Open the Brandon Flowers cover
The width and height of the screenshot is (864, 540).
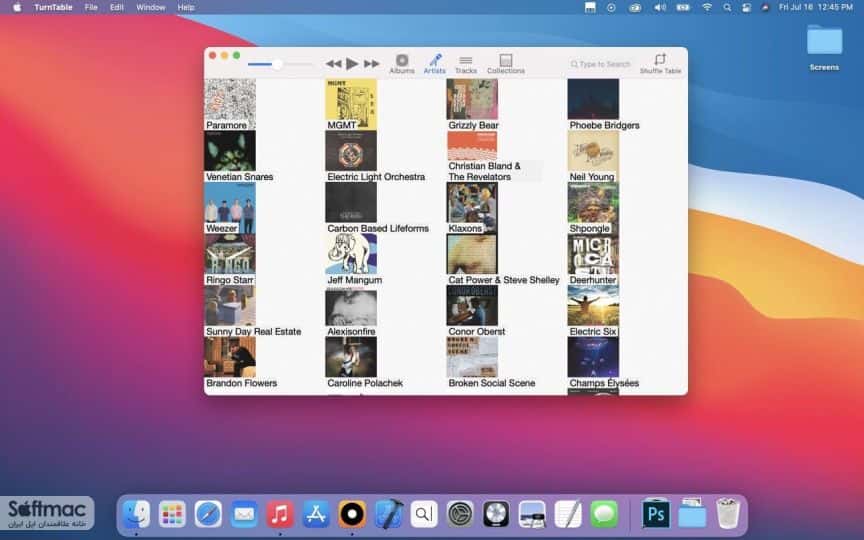point(230,357)
